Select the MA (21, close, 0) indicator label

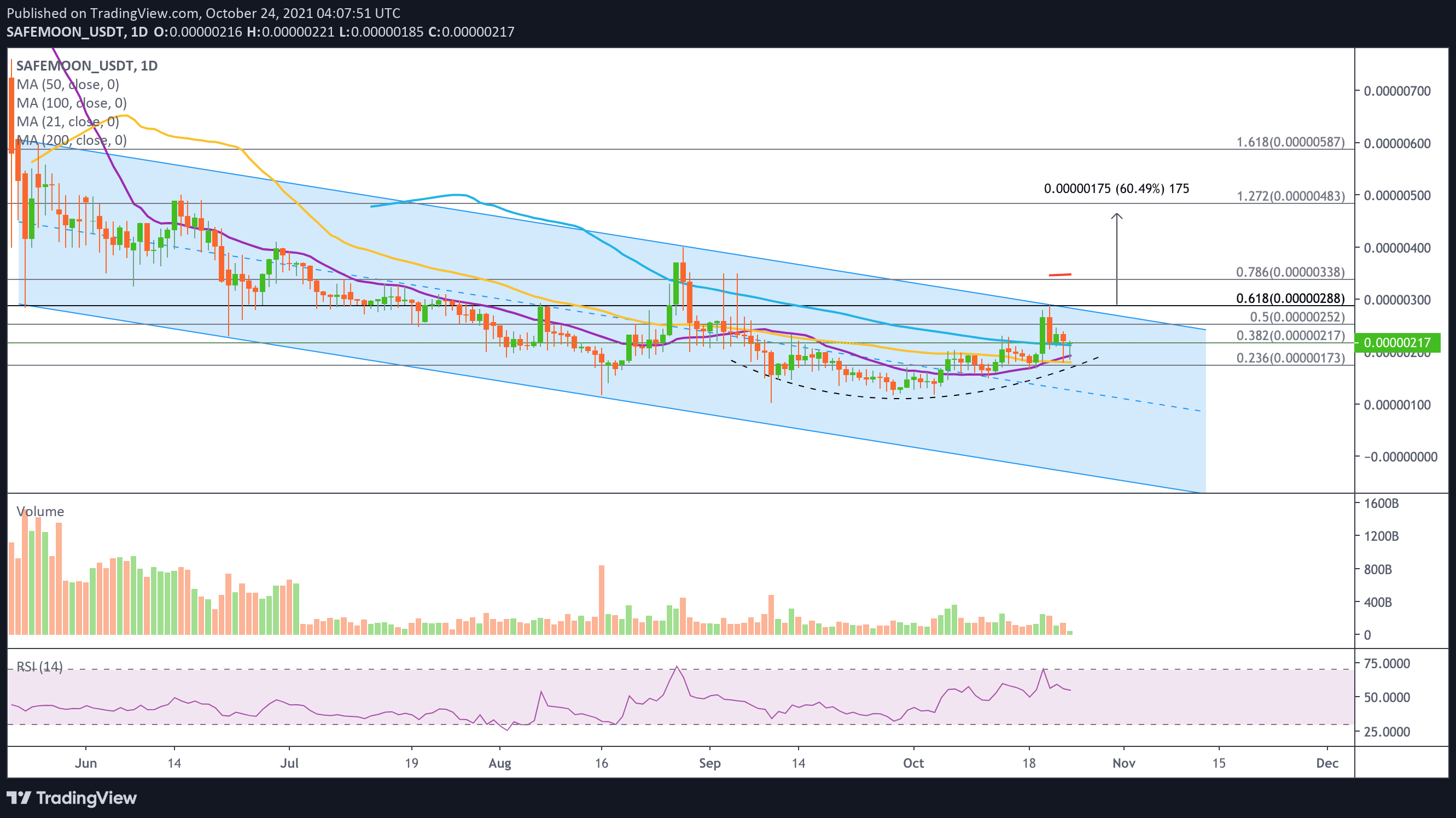68,121
